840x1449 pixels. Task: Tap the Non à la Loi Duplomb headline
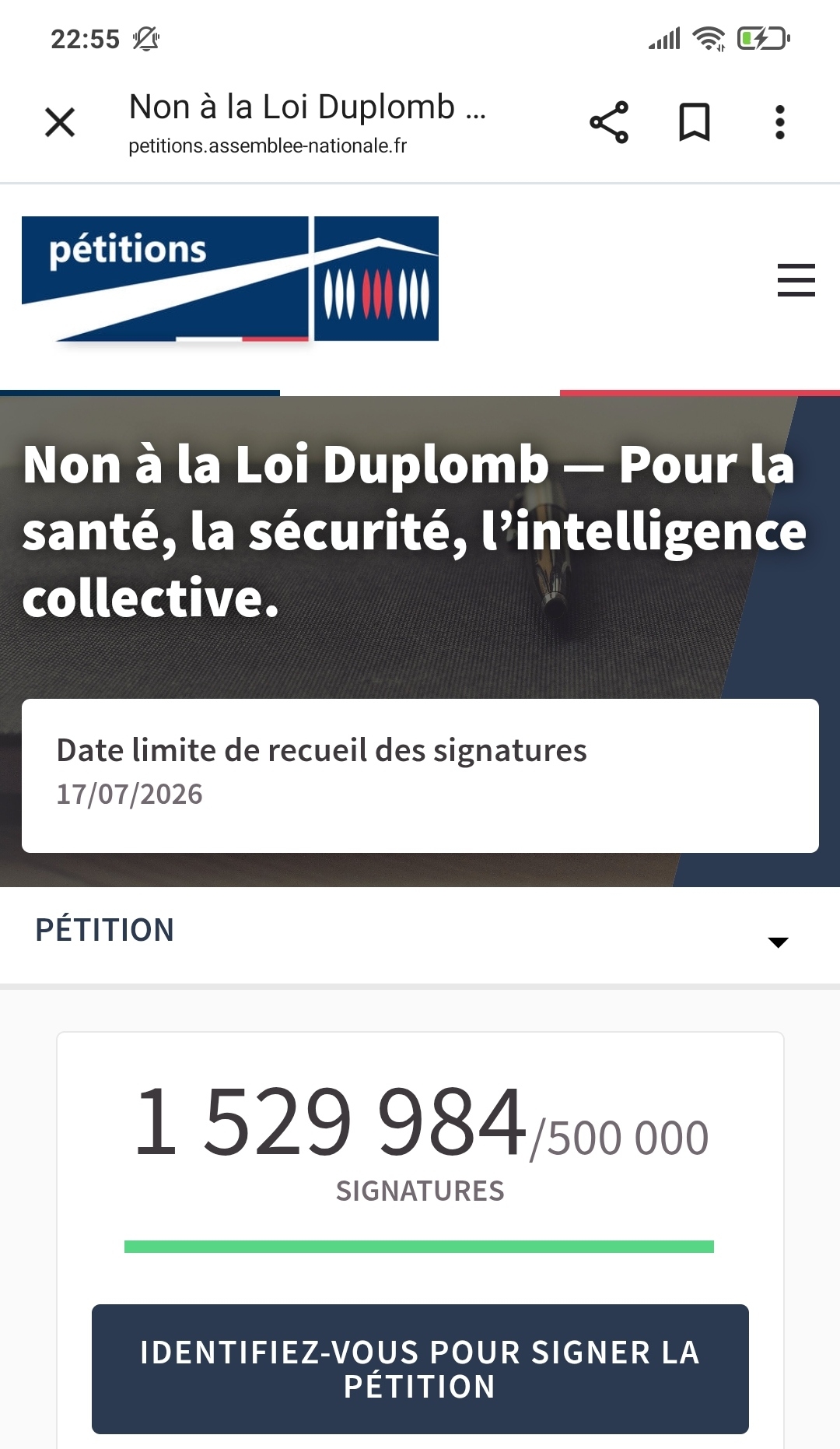coord(412,531)
